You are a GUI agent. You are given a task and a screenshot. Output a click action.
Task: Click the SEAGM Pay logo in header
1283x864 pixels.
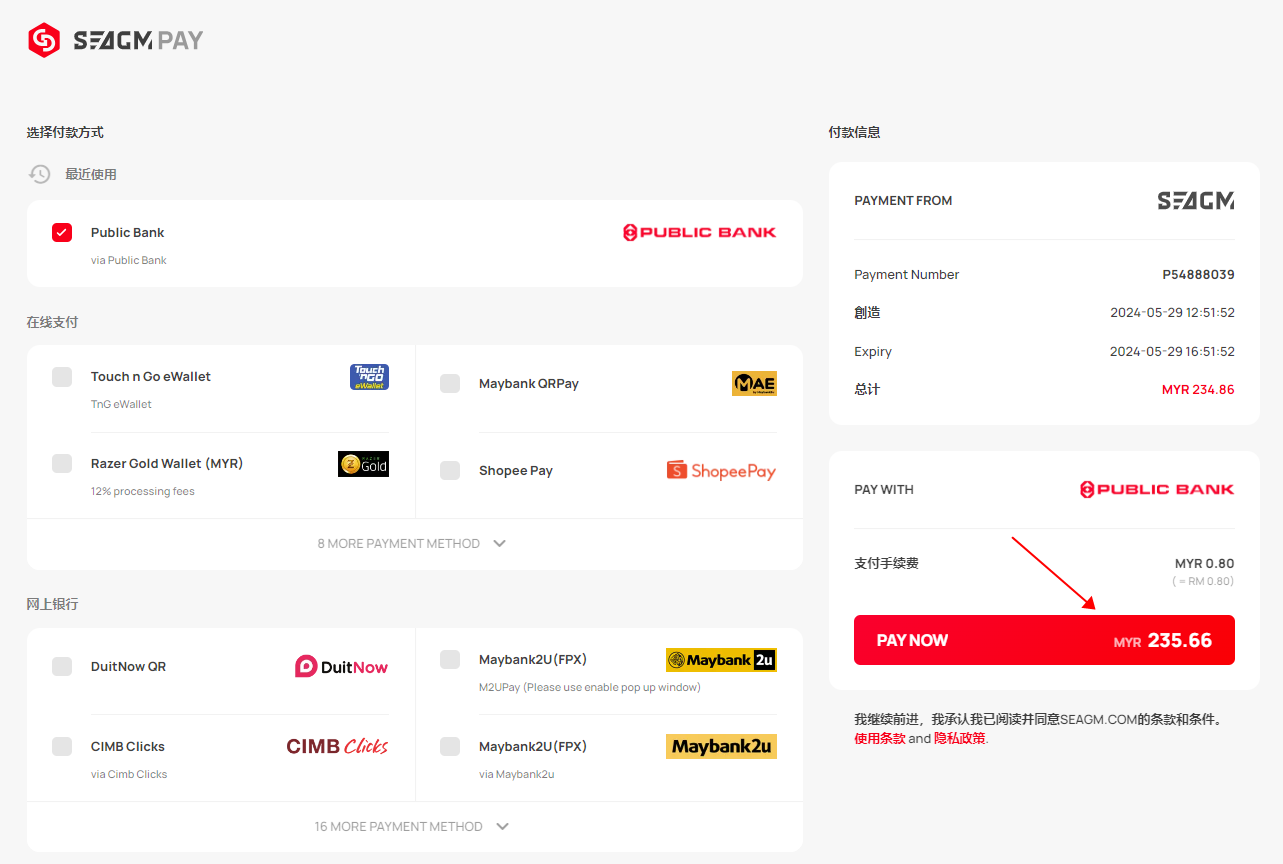click(x=116, y=40)
